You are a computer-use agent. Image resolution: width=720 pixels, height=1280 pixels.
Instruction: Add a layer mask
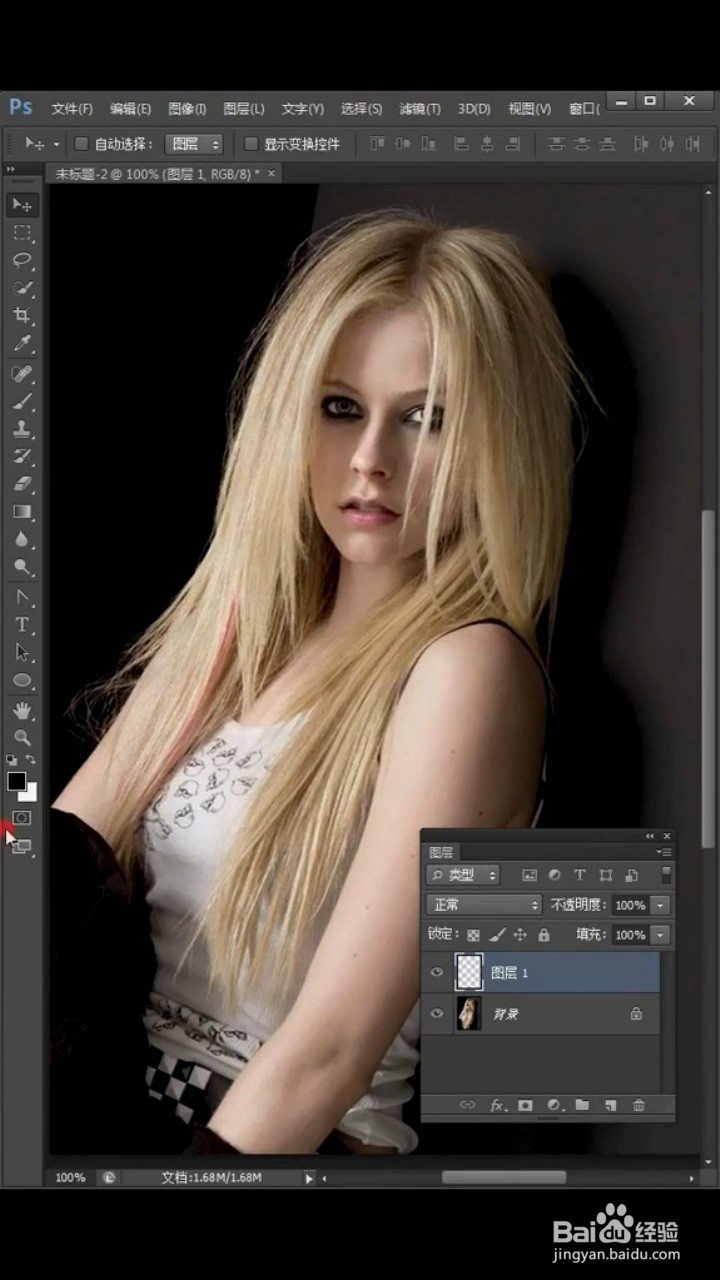point(525,1105)
